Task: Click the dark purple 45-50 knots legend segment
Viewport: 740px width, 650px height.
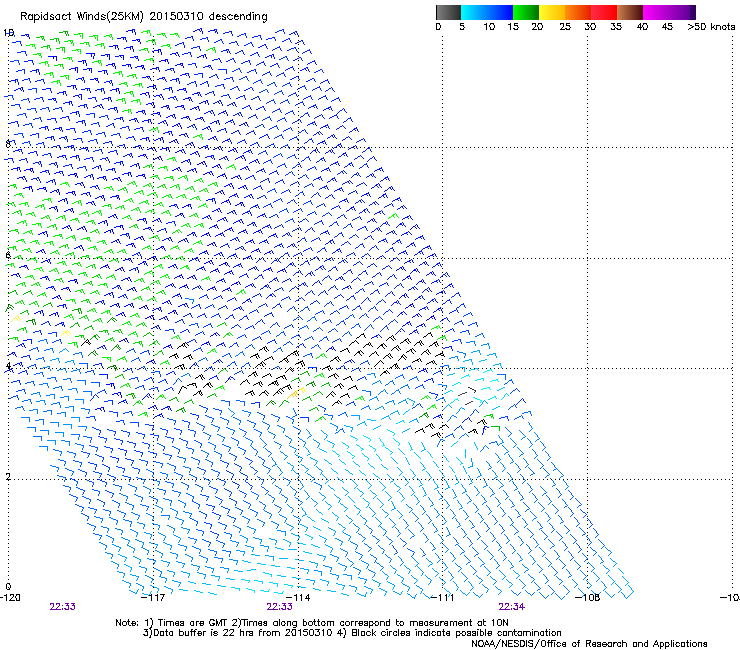Action: [682, 12]
